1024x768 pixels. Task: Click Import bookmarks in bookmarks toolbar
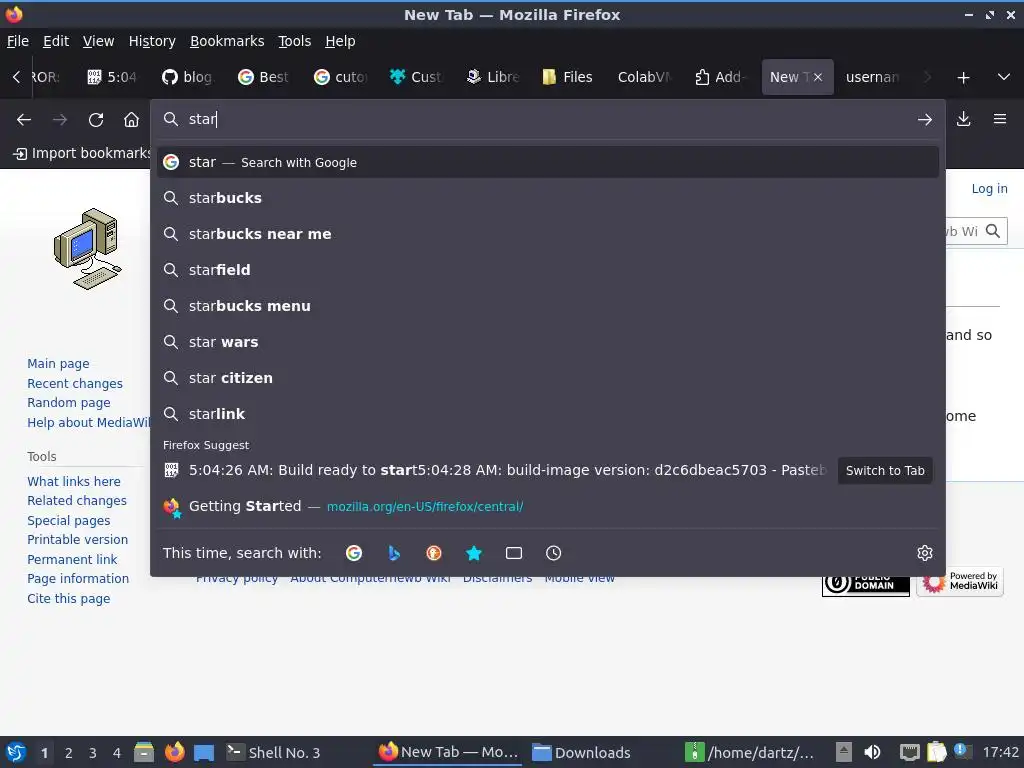point(83,153)
